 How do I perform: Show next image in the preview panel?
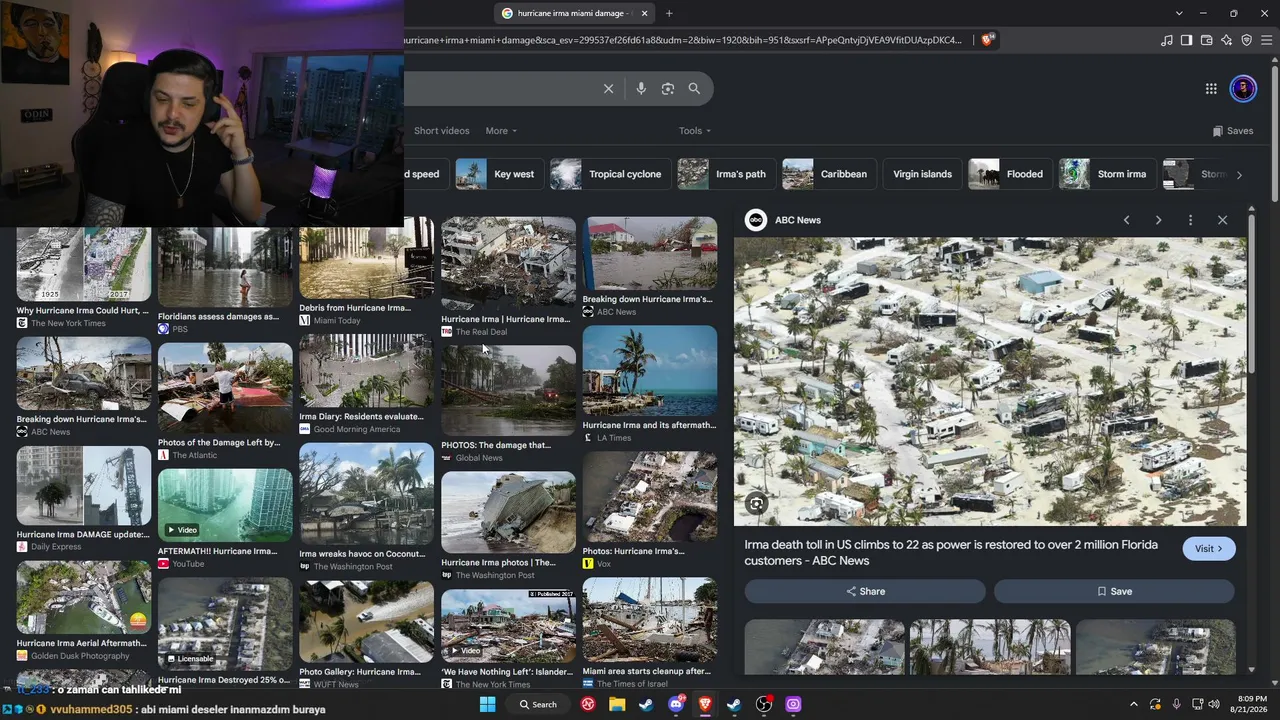pyautogui.click(x=1158, y=220)
